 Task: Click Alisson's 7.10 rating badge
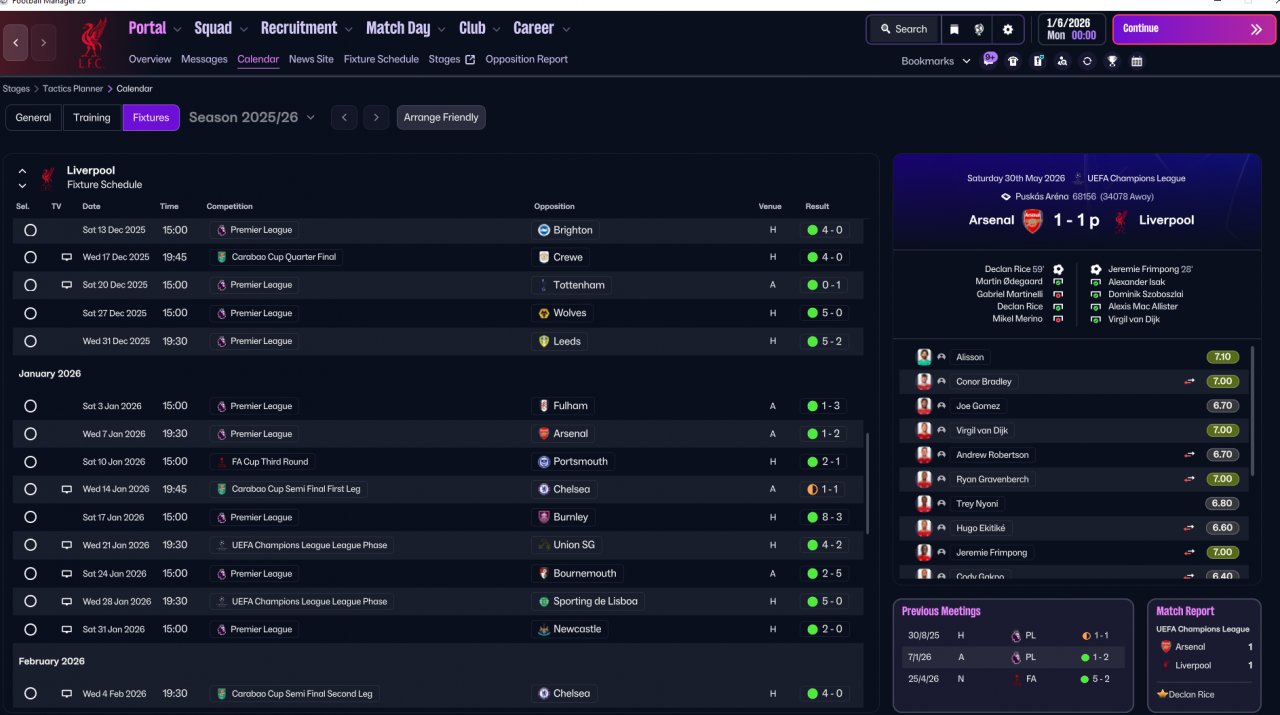click(1222, 357)
